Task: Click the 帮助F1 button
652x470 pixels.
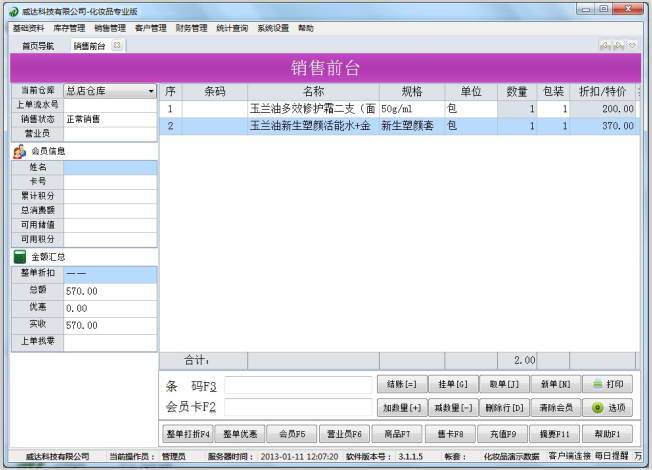Action: [x=608, y=434]
